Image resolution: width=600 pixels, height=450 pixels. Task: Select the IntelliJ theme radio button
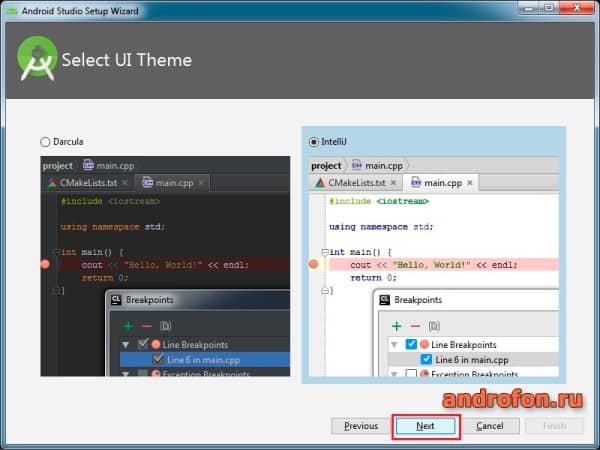pyautogui.click(x=313, y=142)
